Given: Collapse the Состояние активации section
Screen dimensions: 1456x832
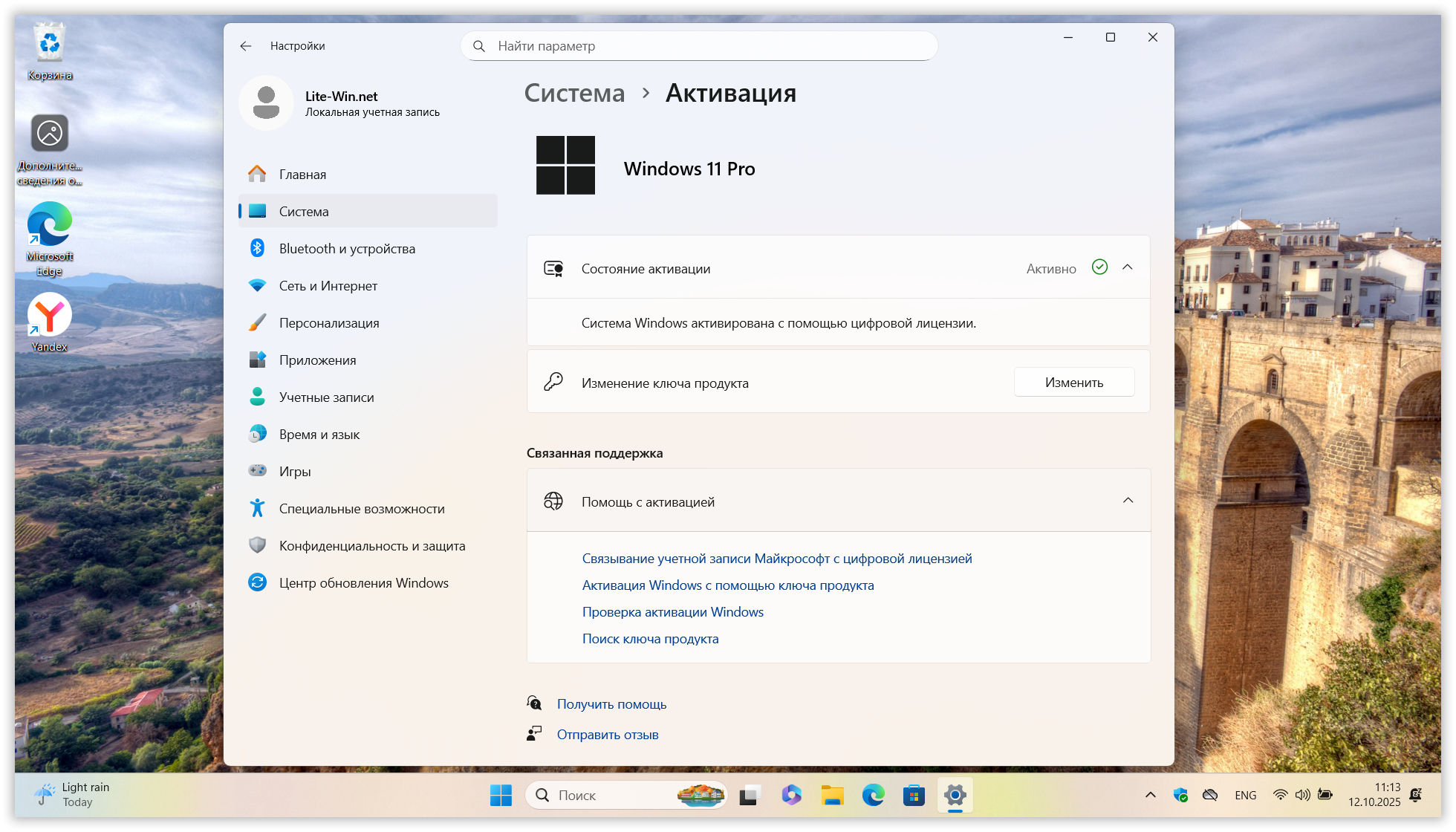Looking at the screenshot, I should click(1128, 267).
